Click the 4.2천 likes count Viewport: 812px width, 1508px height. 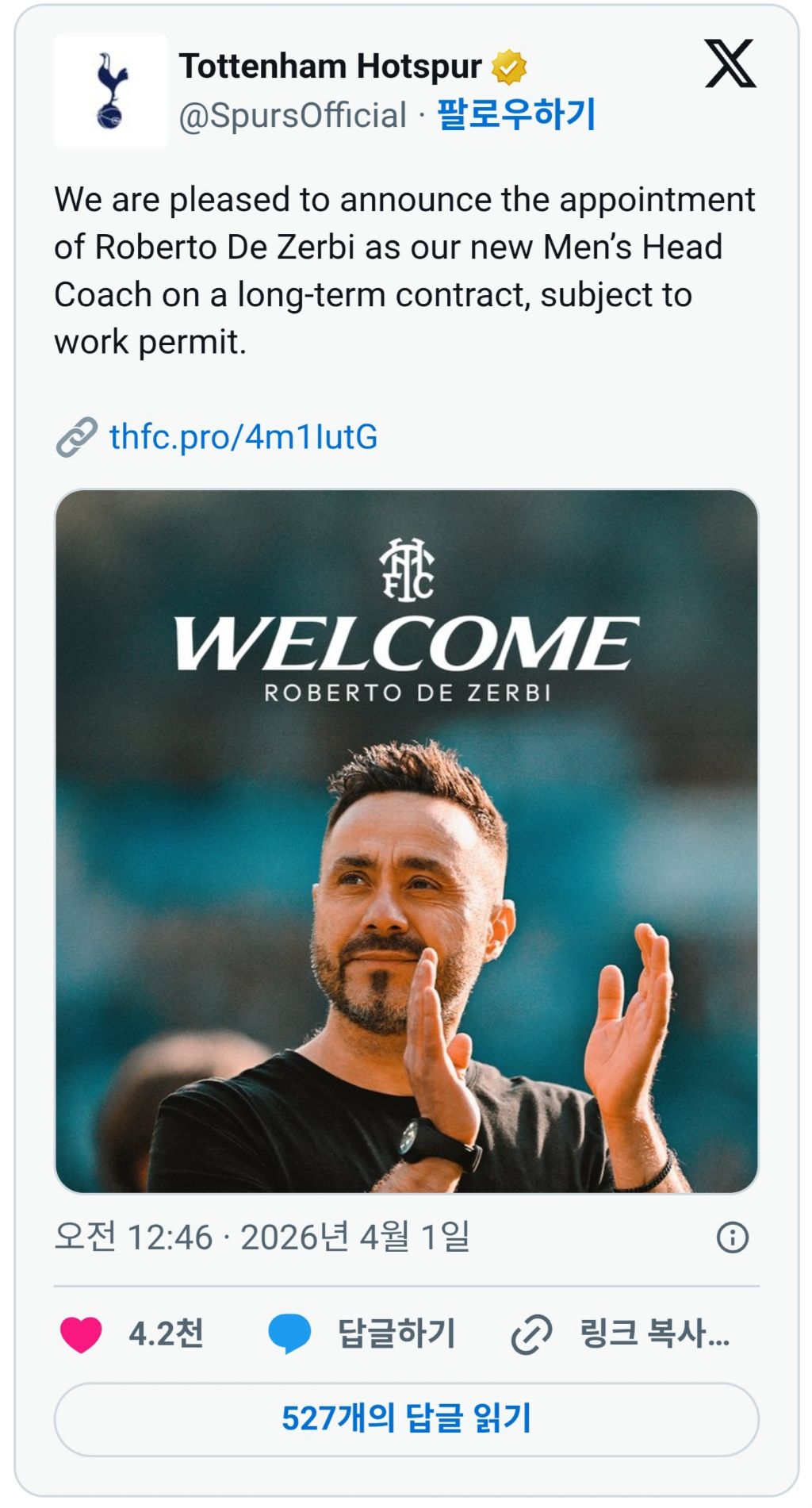pyautogui.click(x=166, y=1334)
